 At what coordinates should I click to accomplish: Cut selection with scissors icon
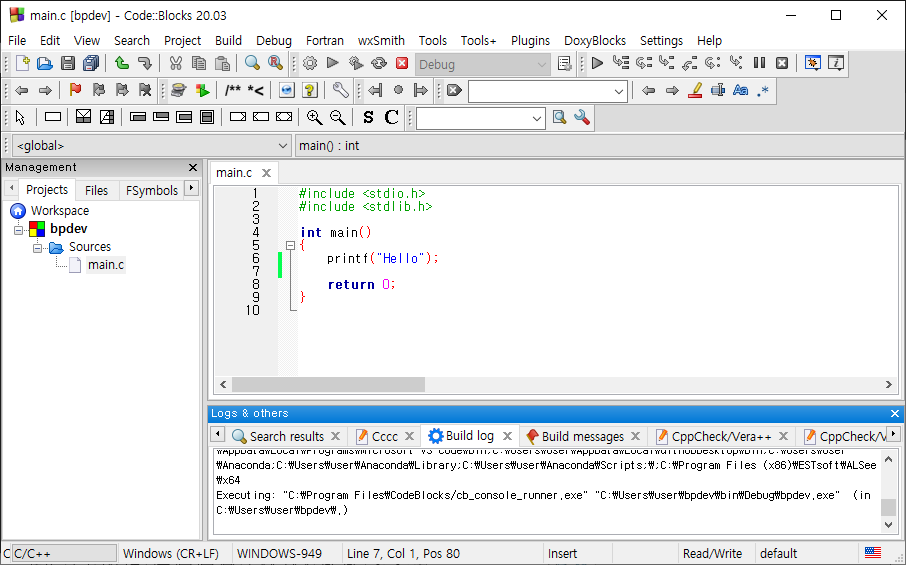(x=176, y=63)
